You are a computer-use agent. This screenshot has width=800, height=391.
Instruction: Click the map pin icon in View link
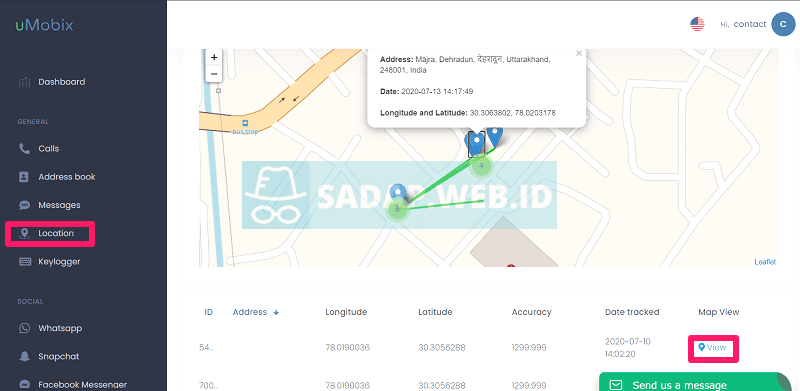point(702,347)
